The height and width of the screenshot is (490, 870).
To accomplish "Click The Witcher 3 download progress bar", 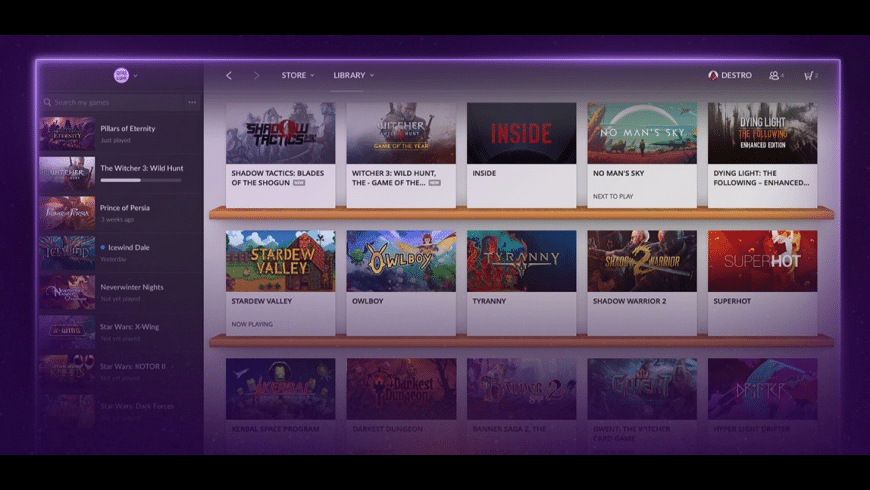I will (141, 180).
